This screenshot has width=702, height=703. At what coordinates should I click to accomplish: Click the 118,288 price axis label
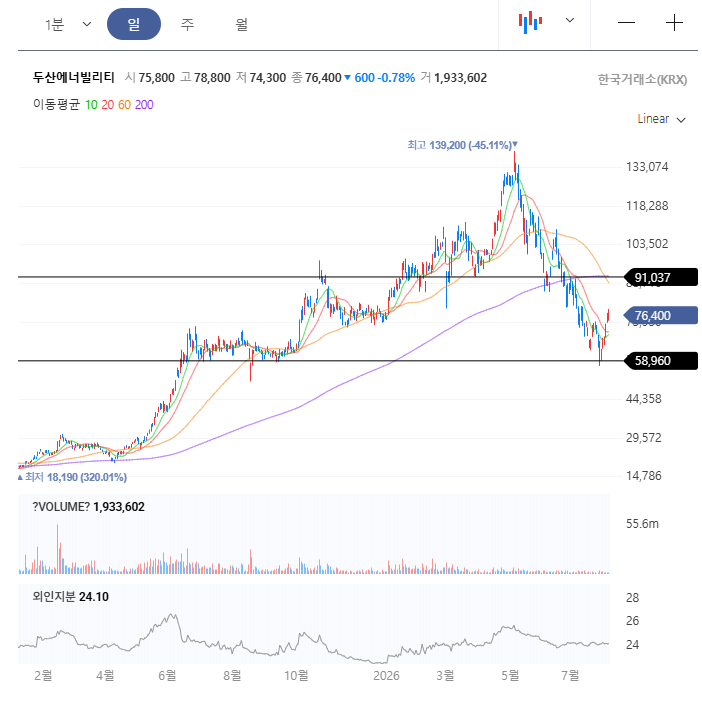point(647,206)
